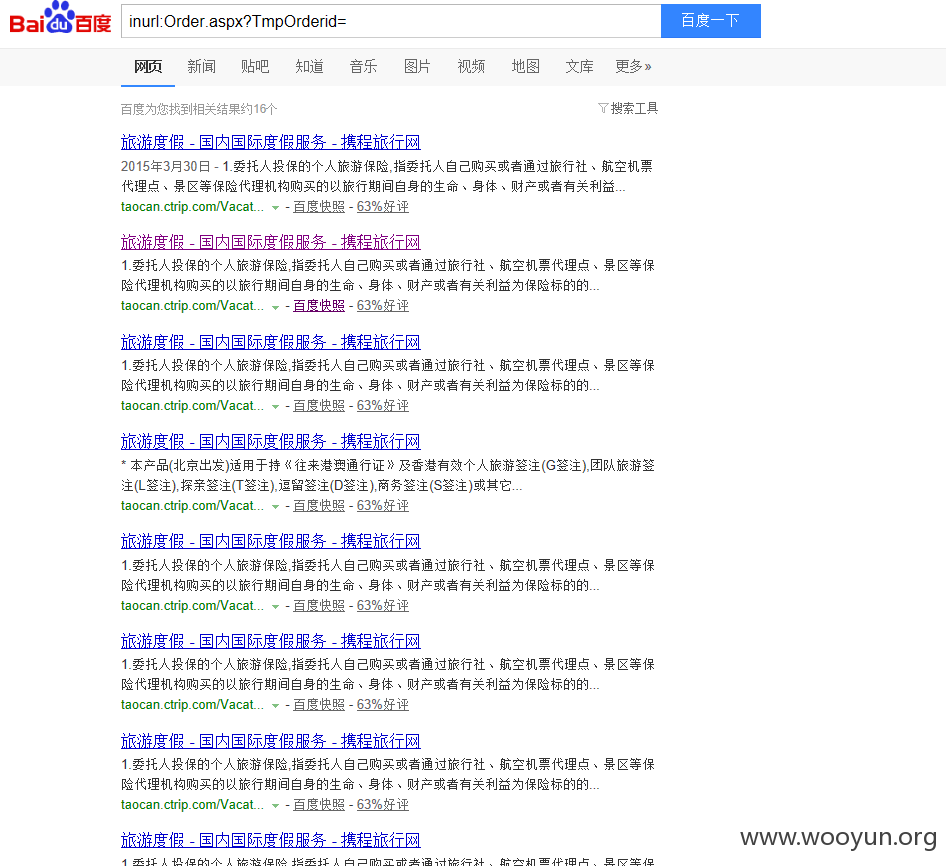Open 百度快照 of the sixth result
The height and width of the screenshot is (866, 946).
tap(319, 704)
